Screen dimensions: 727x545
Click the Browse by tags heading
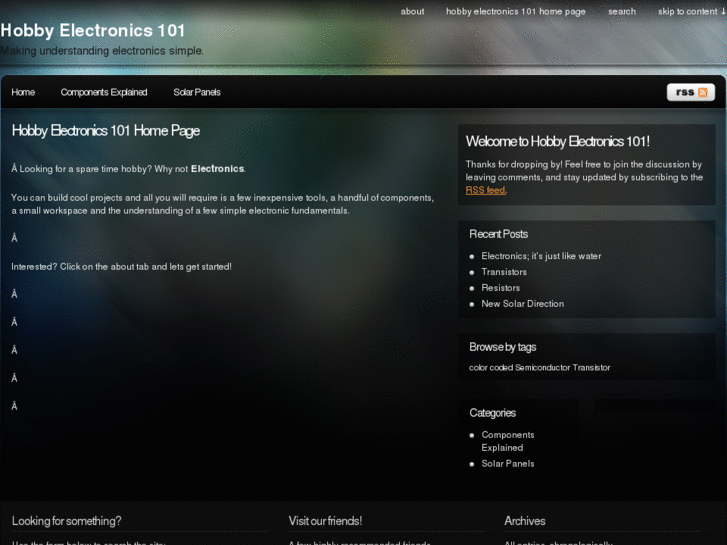503,347
